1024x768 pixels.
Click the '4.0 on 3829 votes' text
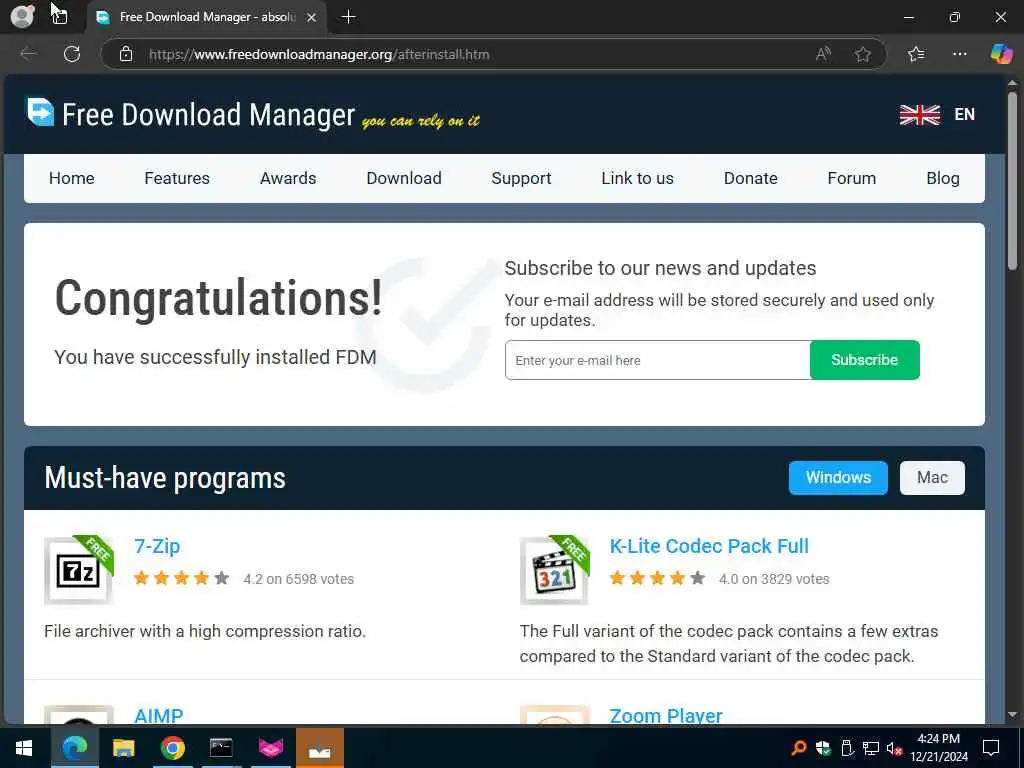774,579
